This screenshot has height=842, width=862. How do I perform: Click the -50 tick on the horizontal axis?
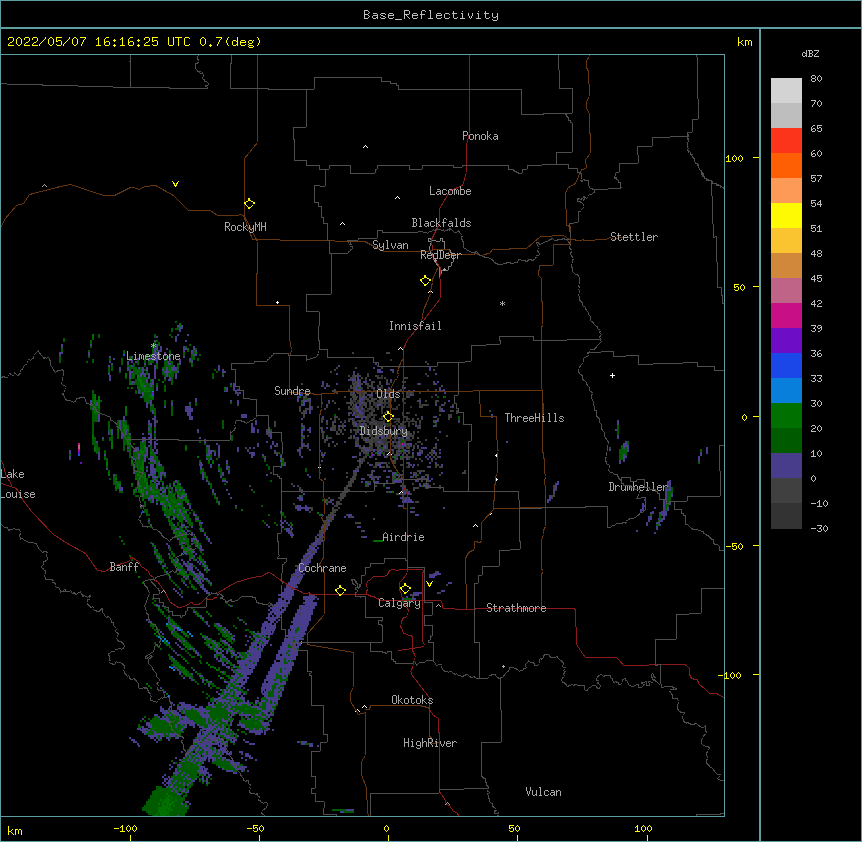pyautogui.click(x=255, y=828)
